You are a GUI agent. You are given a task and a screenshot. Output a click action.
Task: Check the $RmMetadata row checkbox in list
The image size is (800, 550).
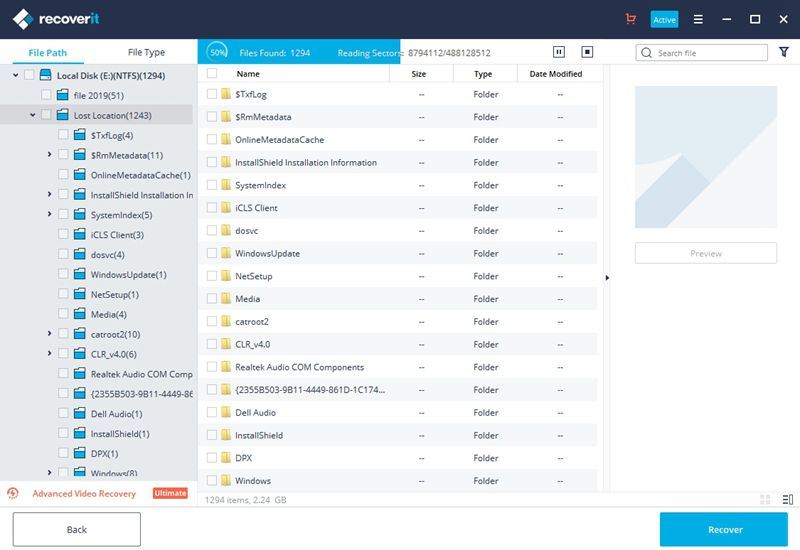click(x=212, y=117)
